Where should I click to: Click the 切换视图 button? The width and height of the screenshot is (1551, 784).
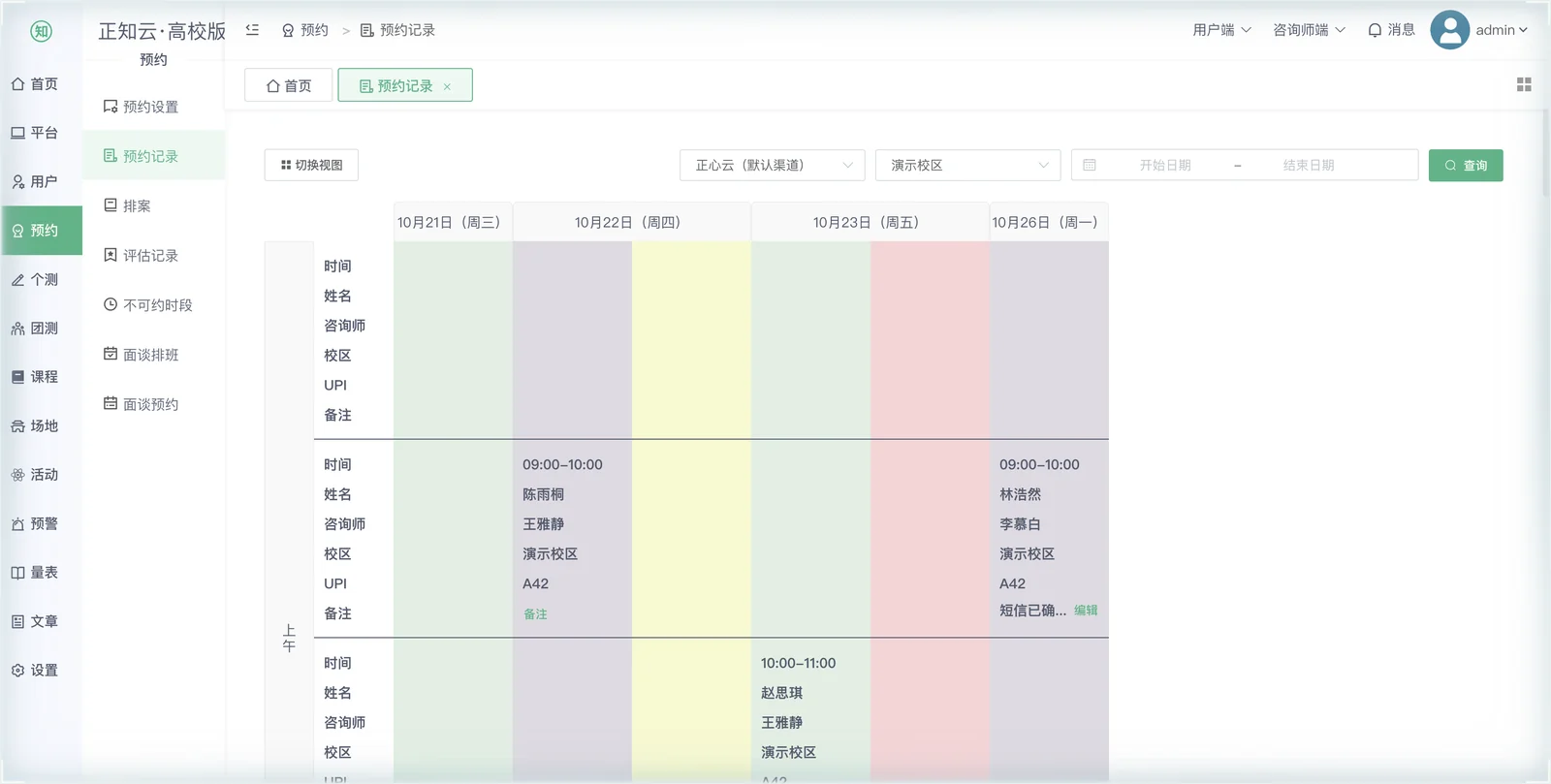[311, 165]
